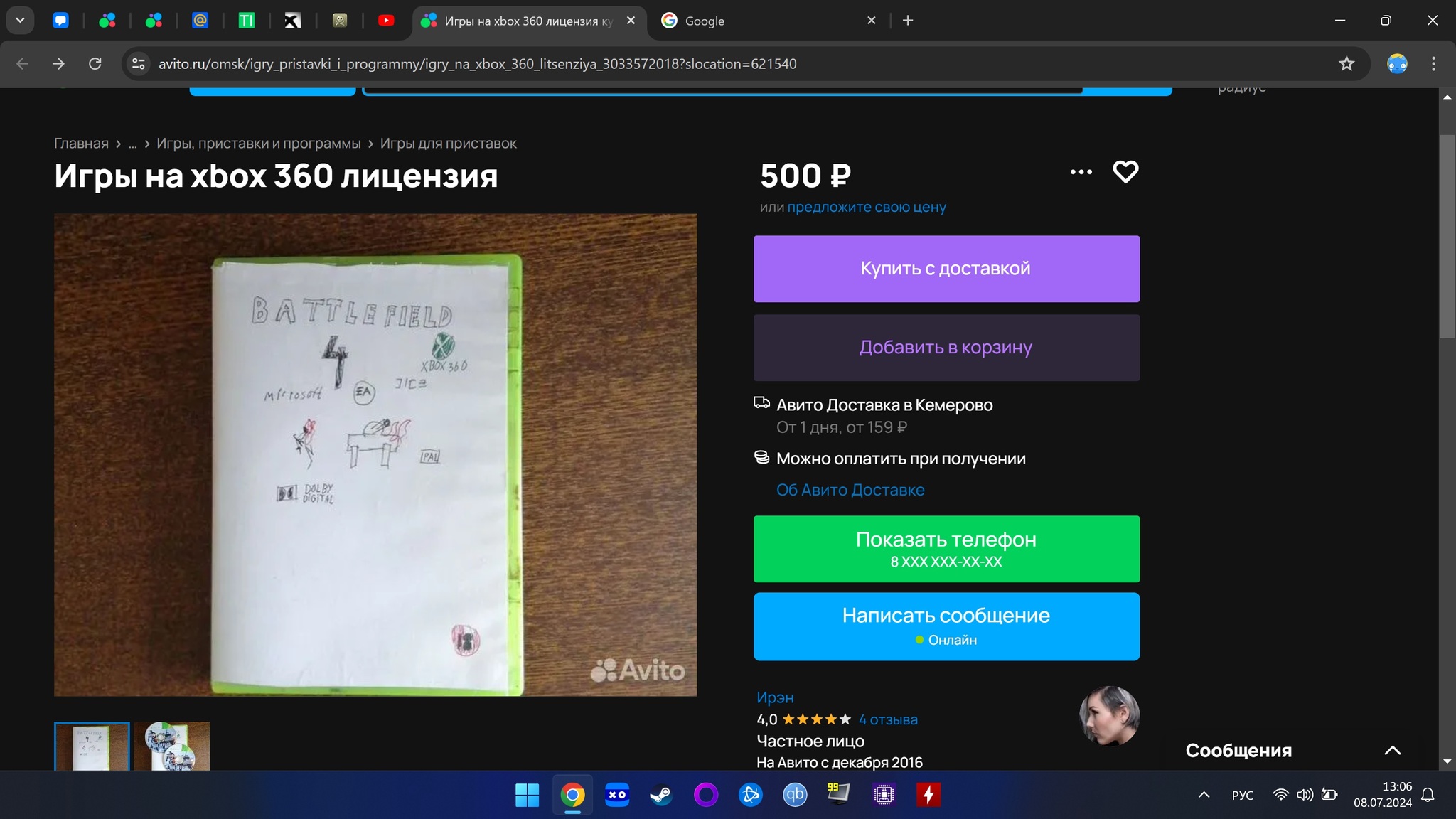The image size is (1456, 819).
Task: Open seller's avatar photo
Action: point(1109,716)
